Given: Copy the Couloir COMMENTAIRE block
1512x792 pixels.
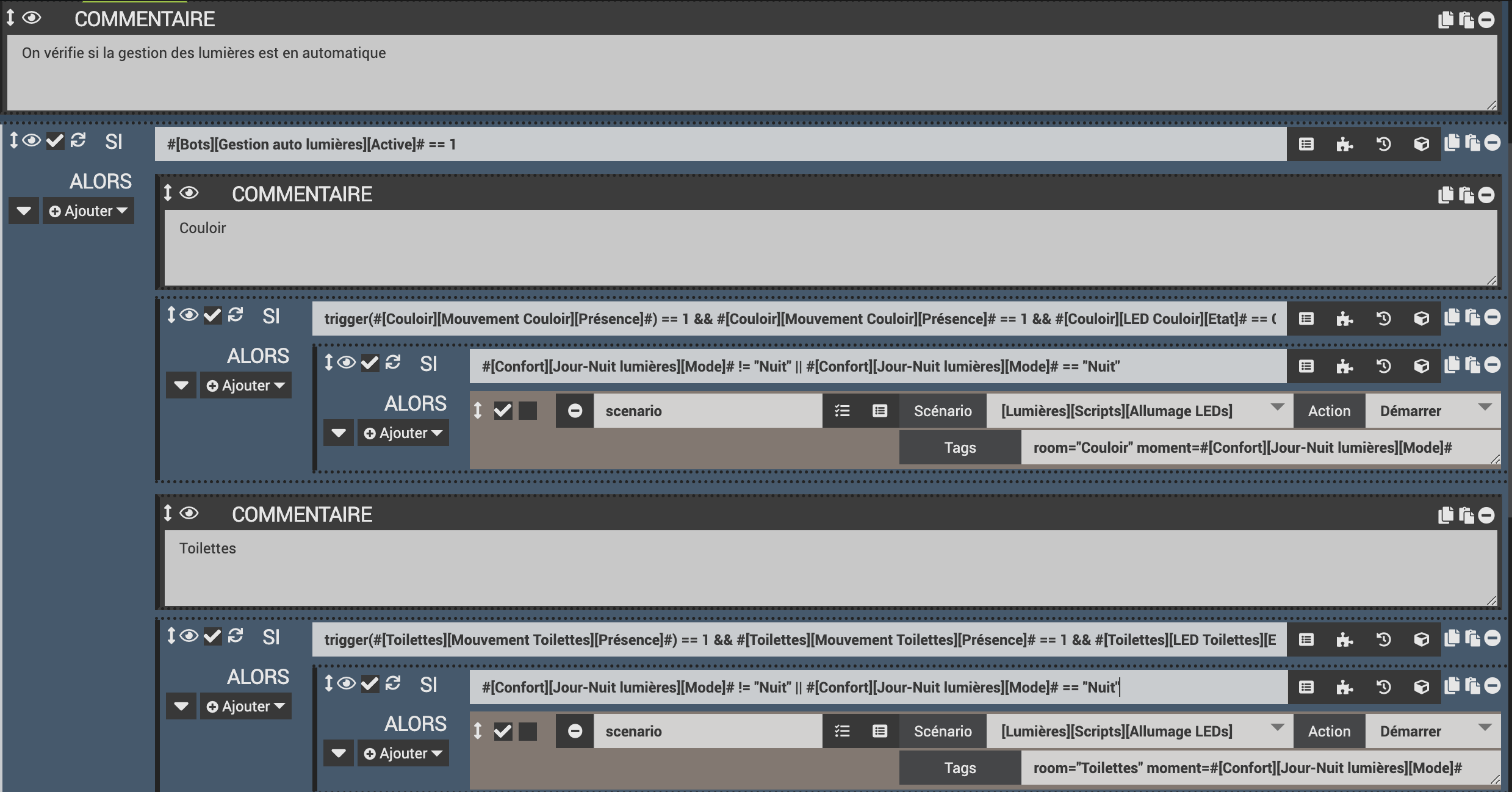Looking at the screenshot, I should [x=1445, y=195].
